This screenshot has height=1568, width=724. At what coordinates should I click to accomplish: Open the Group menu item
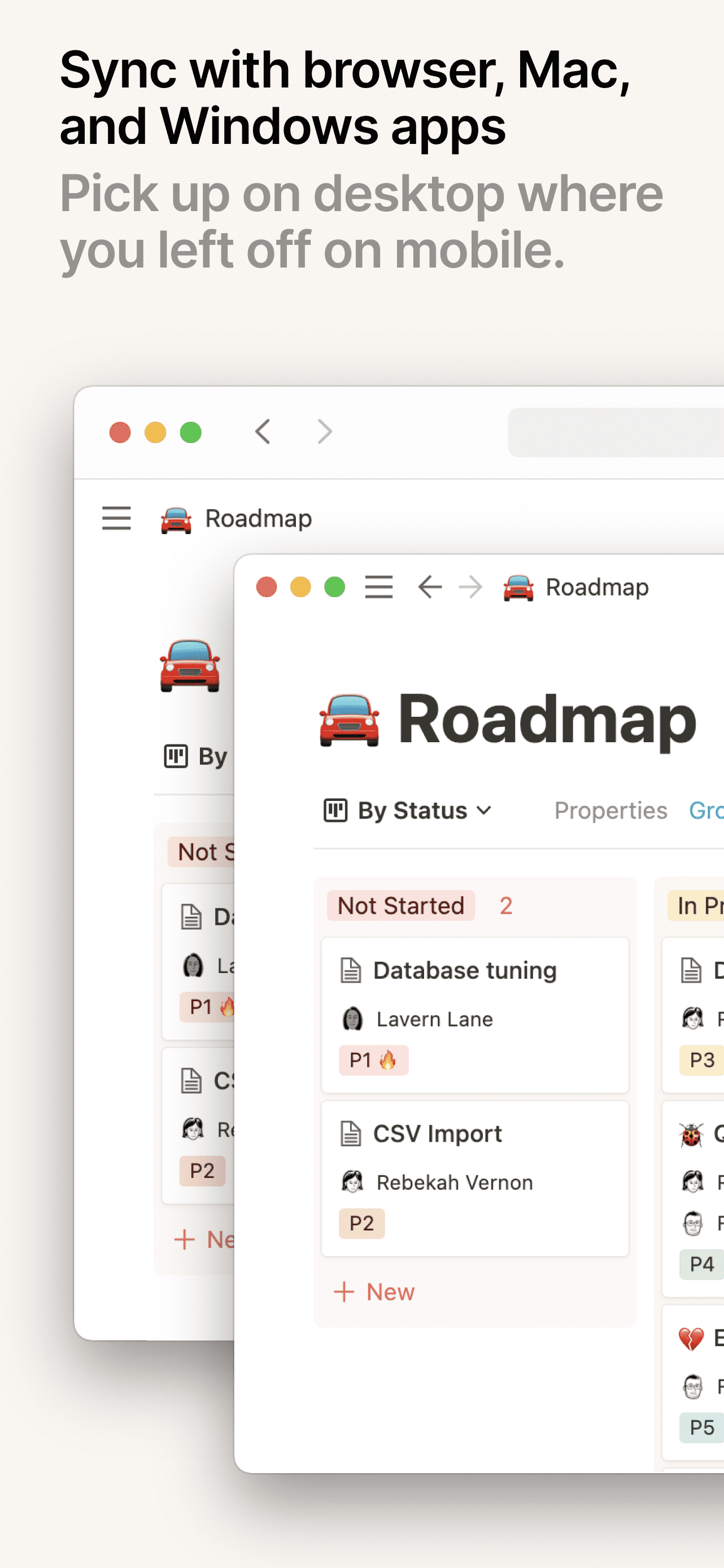pos(706,810)
